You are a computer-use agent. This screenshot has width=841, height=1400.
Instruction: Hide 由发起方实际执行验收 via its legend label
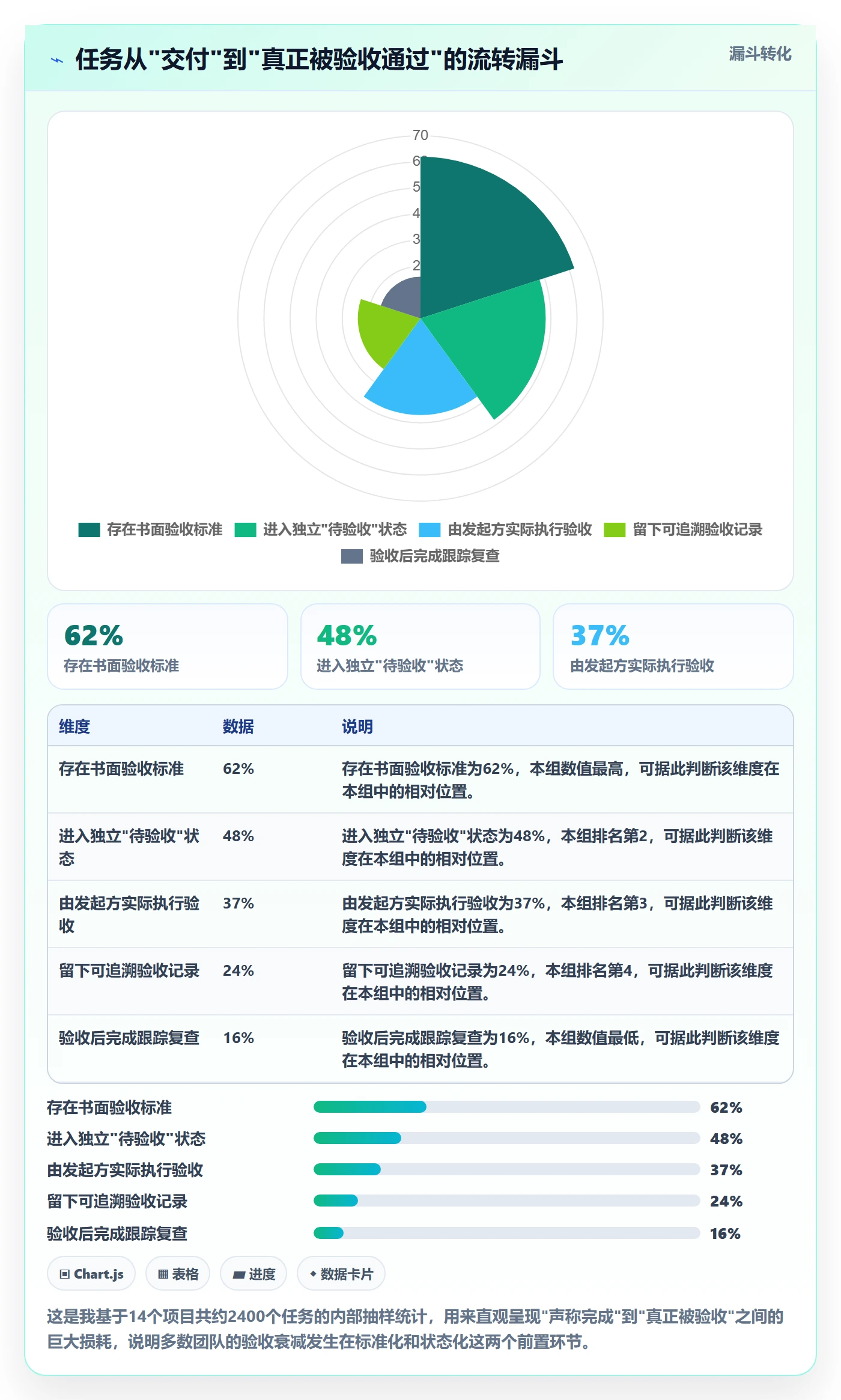(x=520, y=529)
